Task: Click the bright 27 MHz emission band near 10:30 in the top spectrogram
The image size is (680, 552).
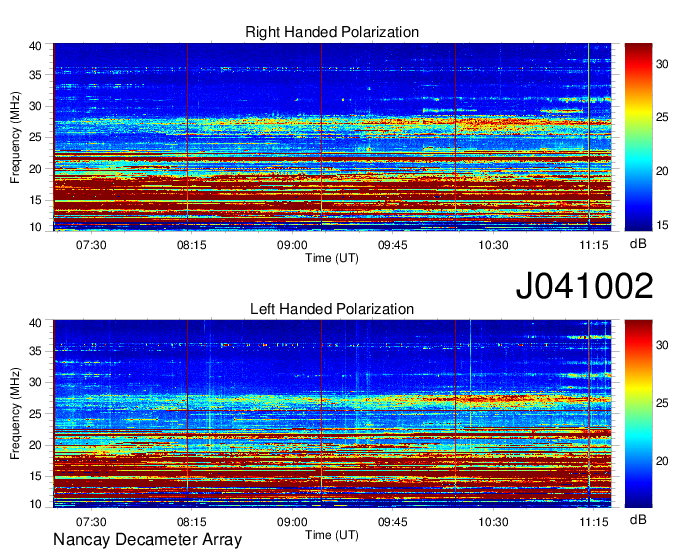Action: (x=494, y=124)
